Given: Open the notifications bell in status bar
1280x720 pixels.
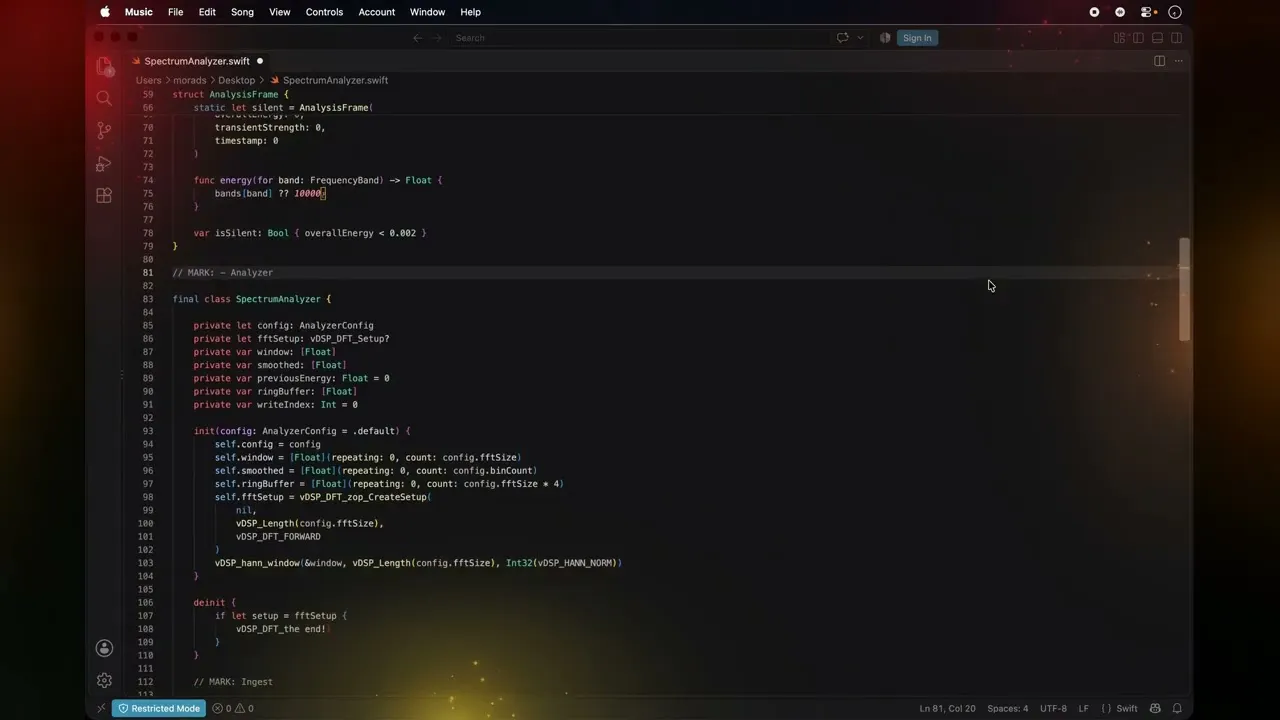Looking at the screenshot, I should coord(1177,708).
